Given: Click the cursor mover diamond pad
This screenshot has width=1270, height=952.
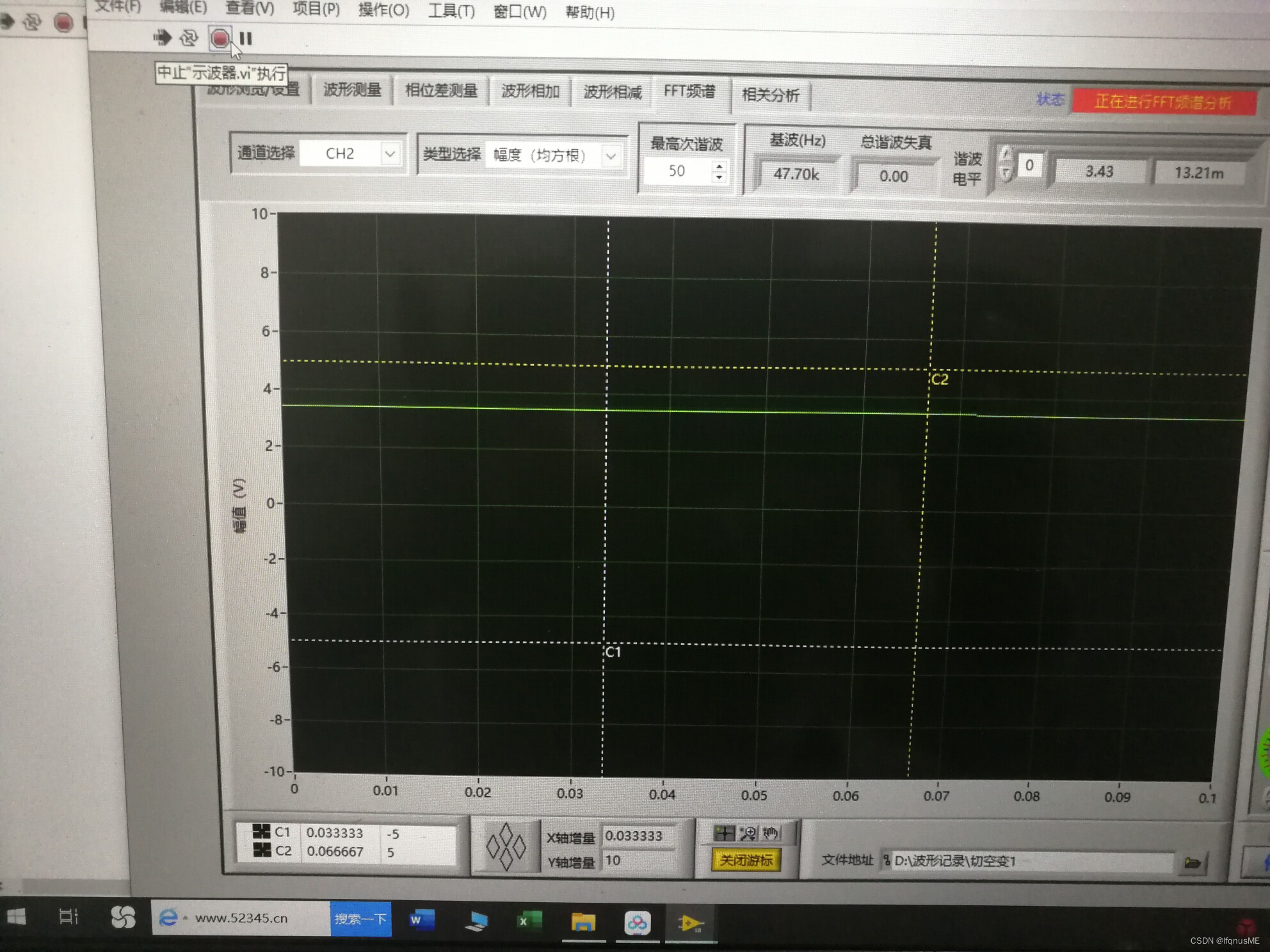Looking at the screenshot, I should (x=506, y=847).
